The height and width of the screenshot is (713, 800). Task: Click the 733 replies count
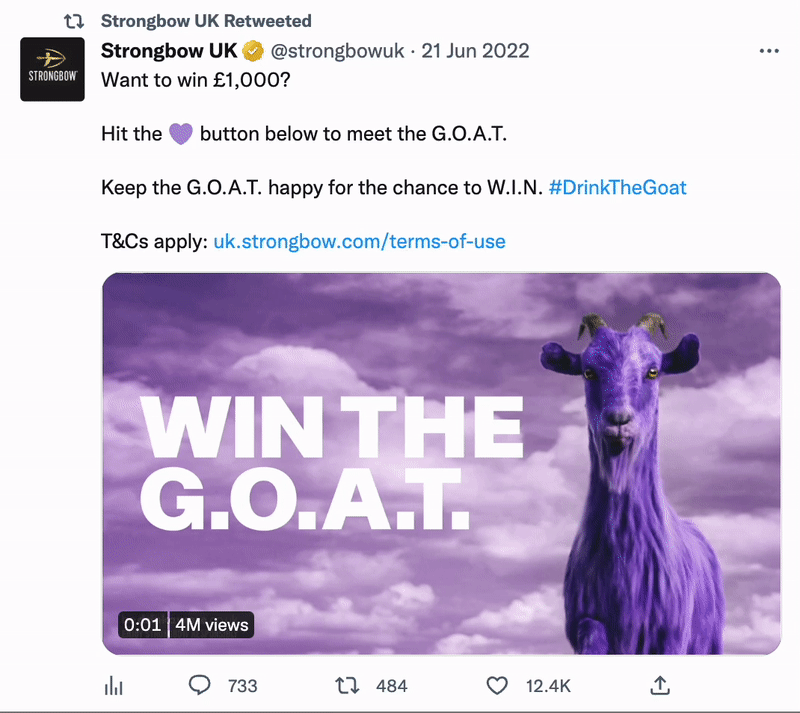(x=242, y=686)
